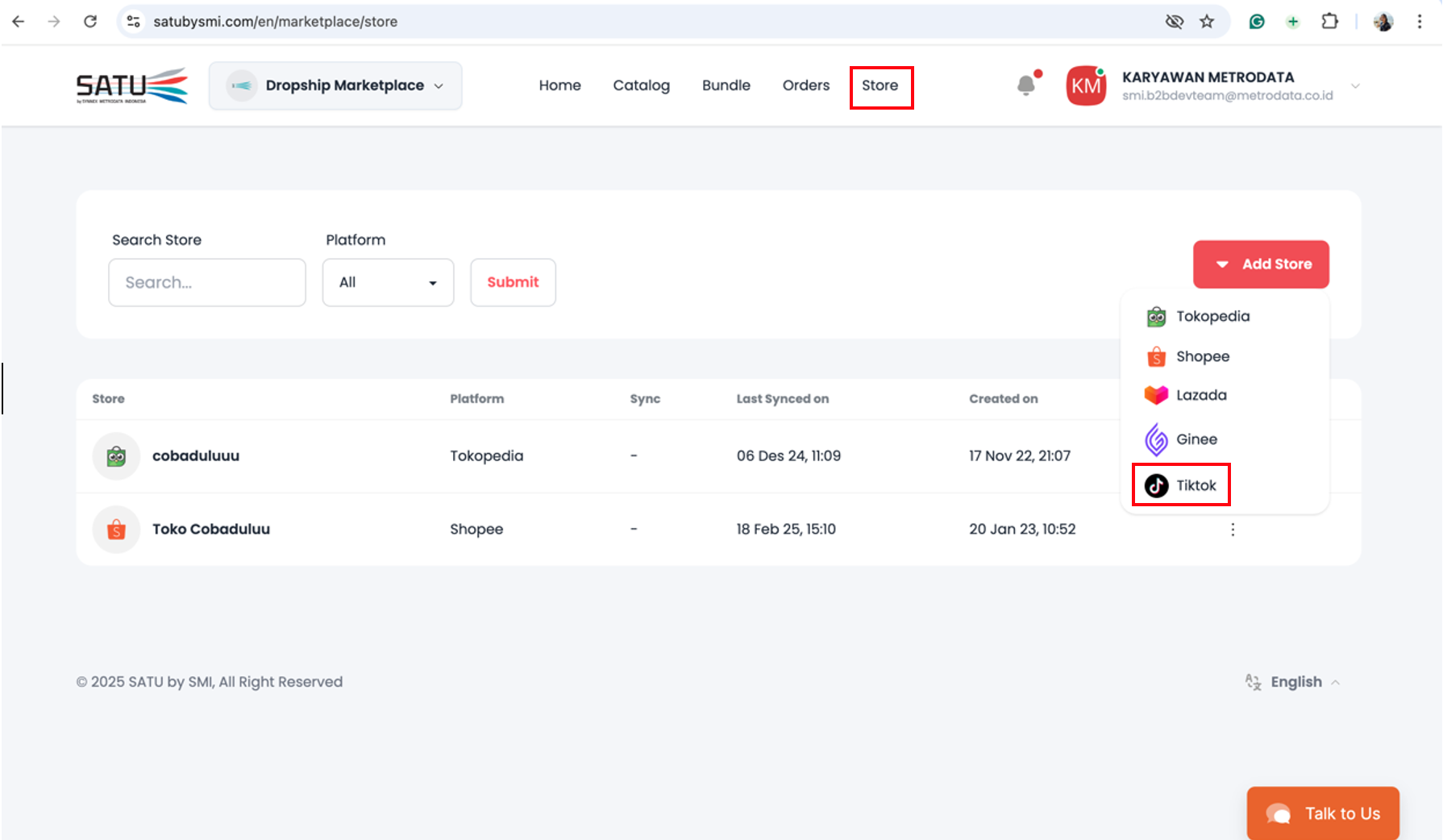The image size is (1443, 840).
Task: Expand the Dropship Marketplace dropdown
Action: (x=335, y=85)
